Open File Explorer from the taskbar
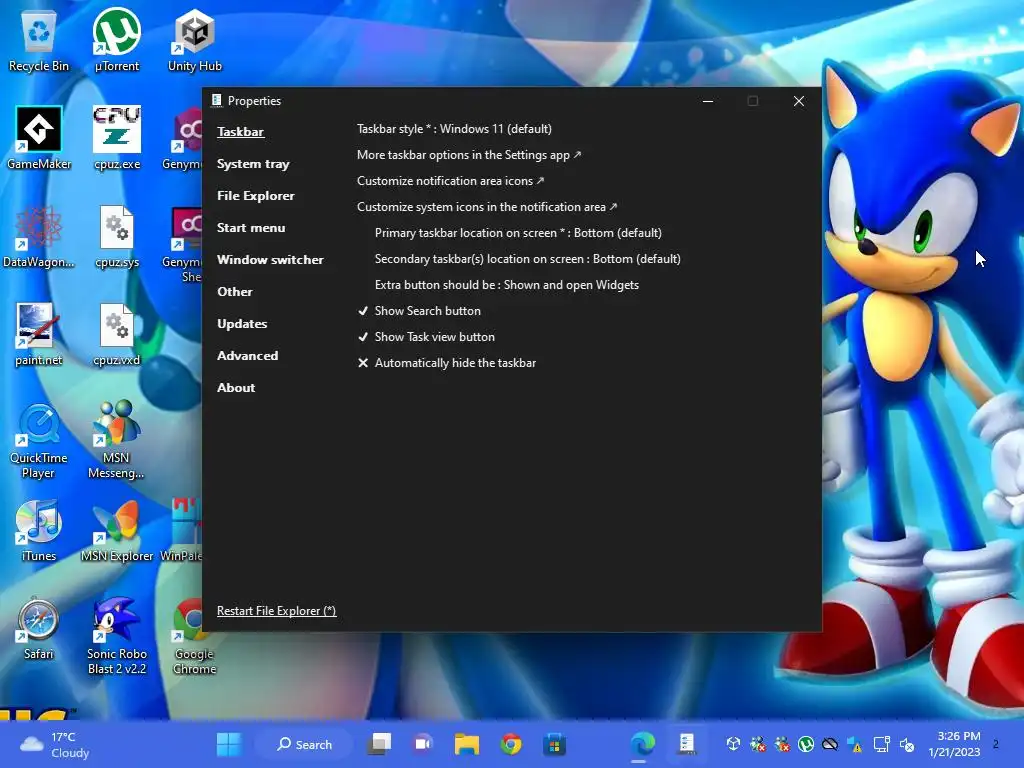 (467, 744)
